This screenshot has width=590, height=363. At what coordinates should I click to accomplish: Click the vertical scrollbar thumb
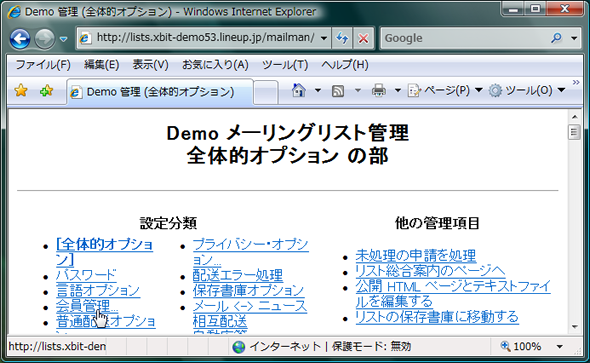coord(574,132)
